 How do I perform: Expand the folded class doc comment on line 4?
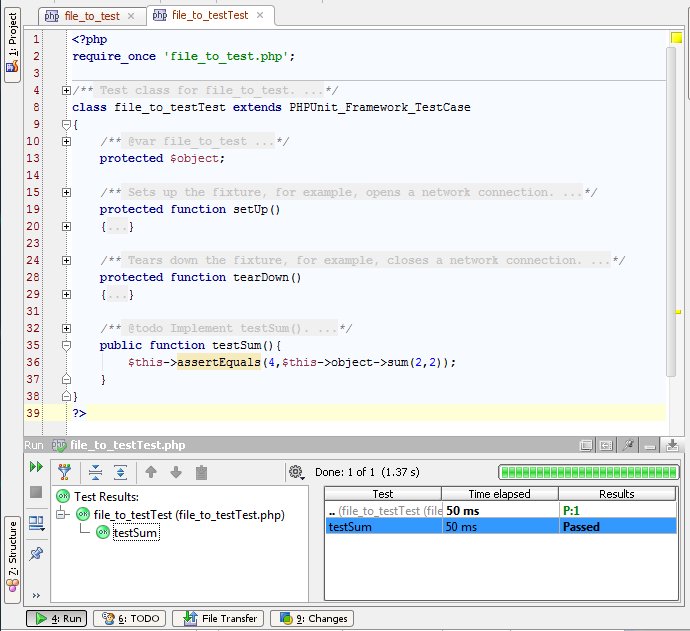[66, 91]
